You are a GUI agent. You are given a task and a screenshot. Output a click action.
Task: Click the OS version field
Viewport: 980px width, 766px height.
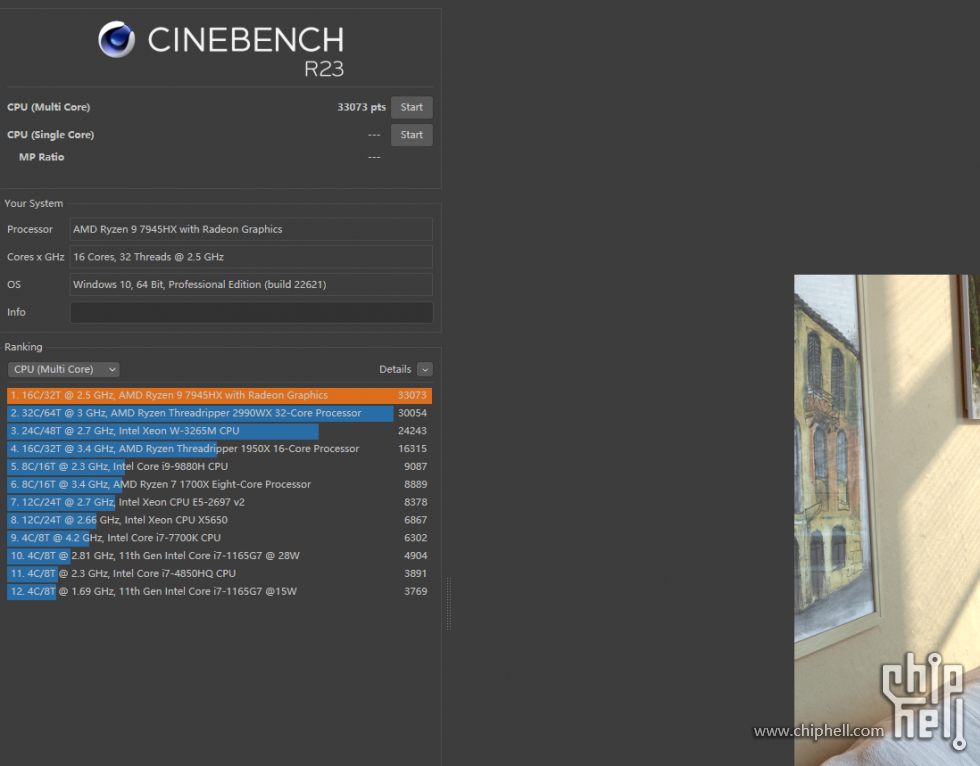[x=251, y=284]
